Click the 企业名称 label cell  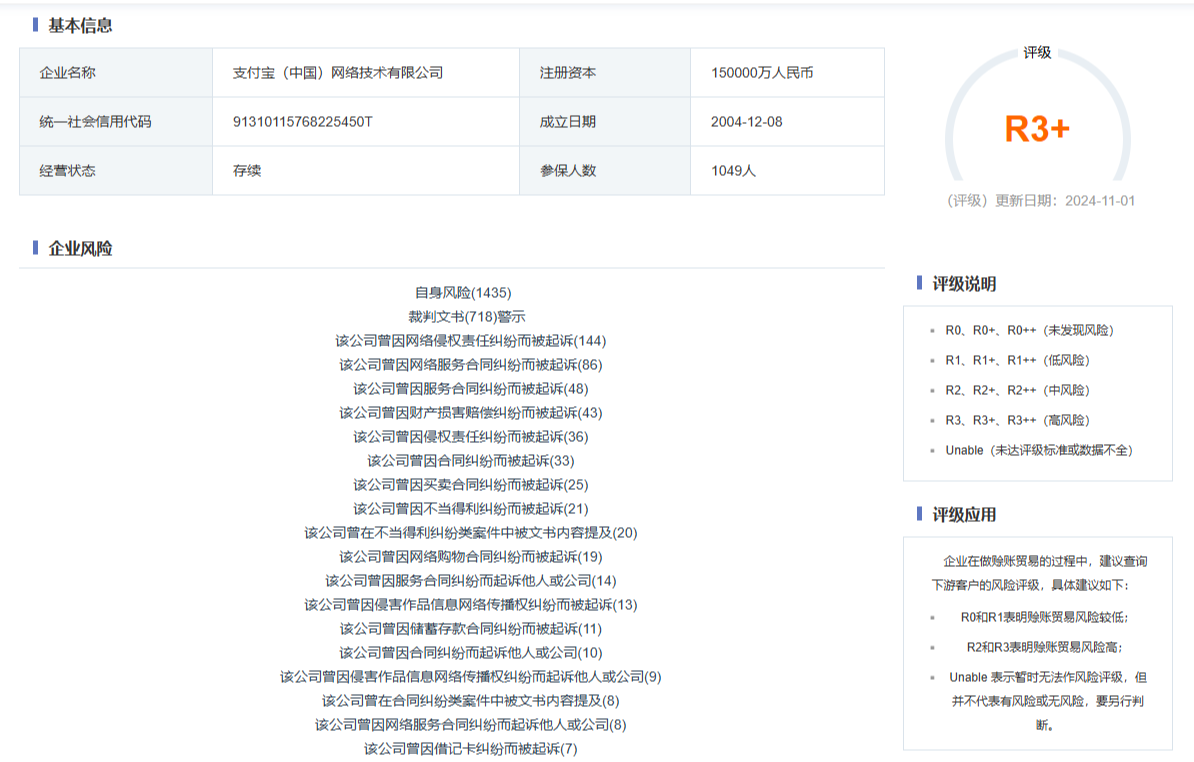pos(116,73)
